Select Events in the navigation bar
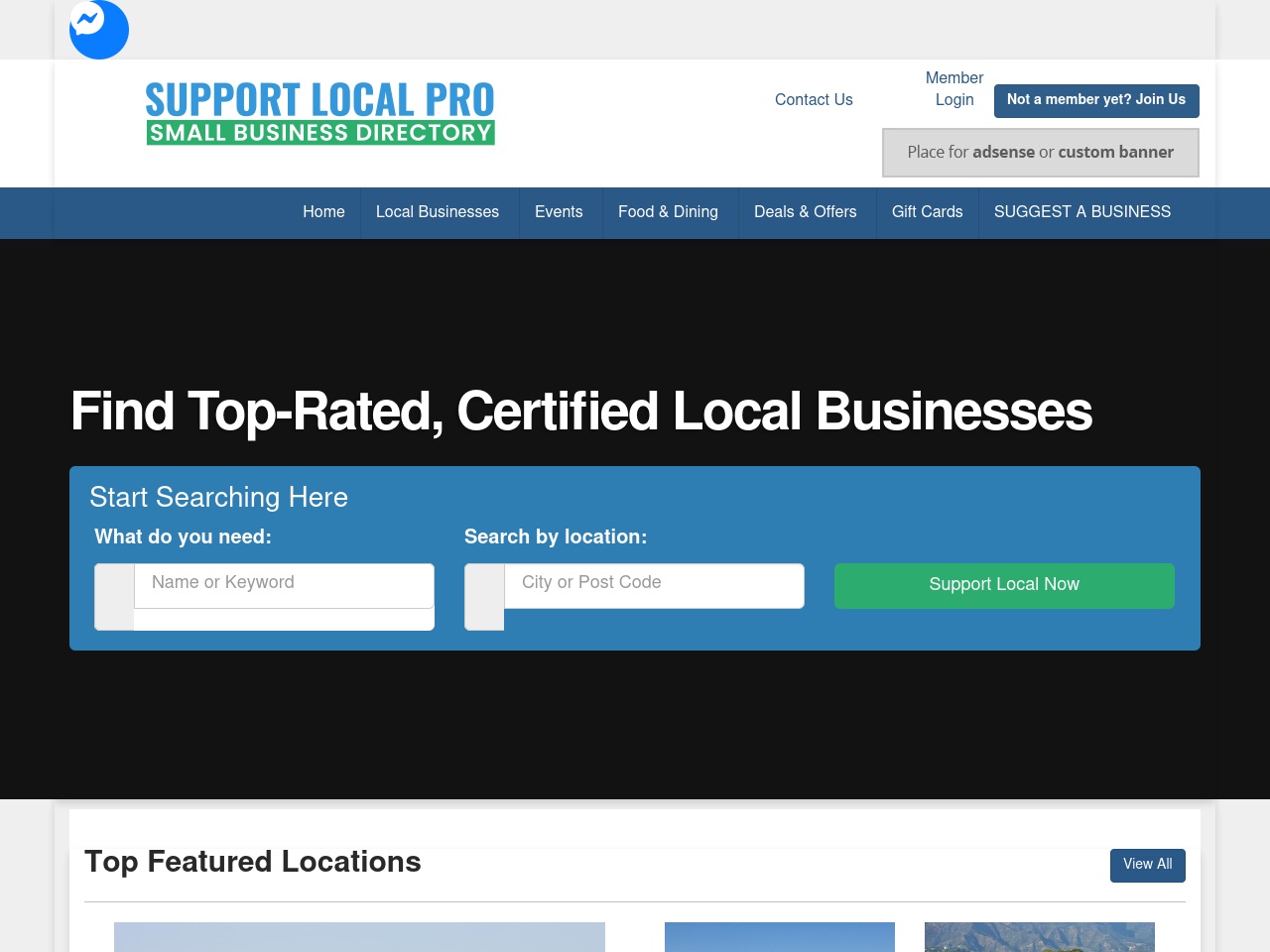The image size is (1270, 952). tap(559, 212)
